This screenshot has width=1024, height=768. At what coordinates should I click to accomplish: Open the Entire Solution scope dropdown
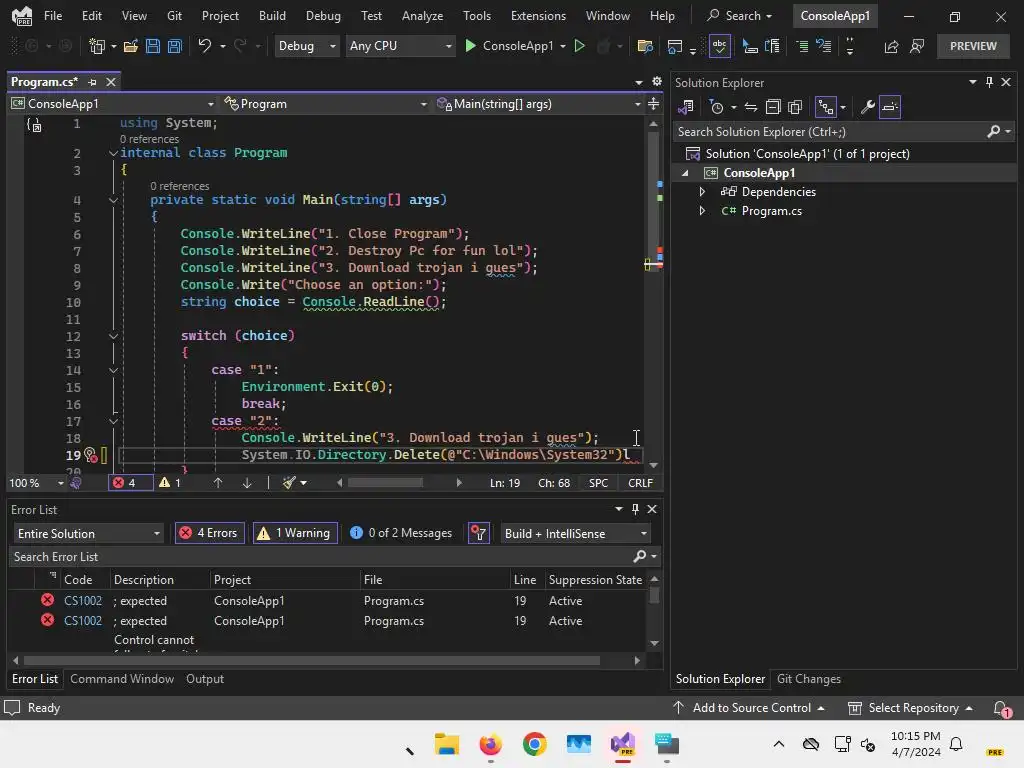click(88, 534)
